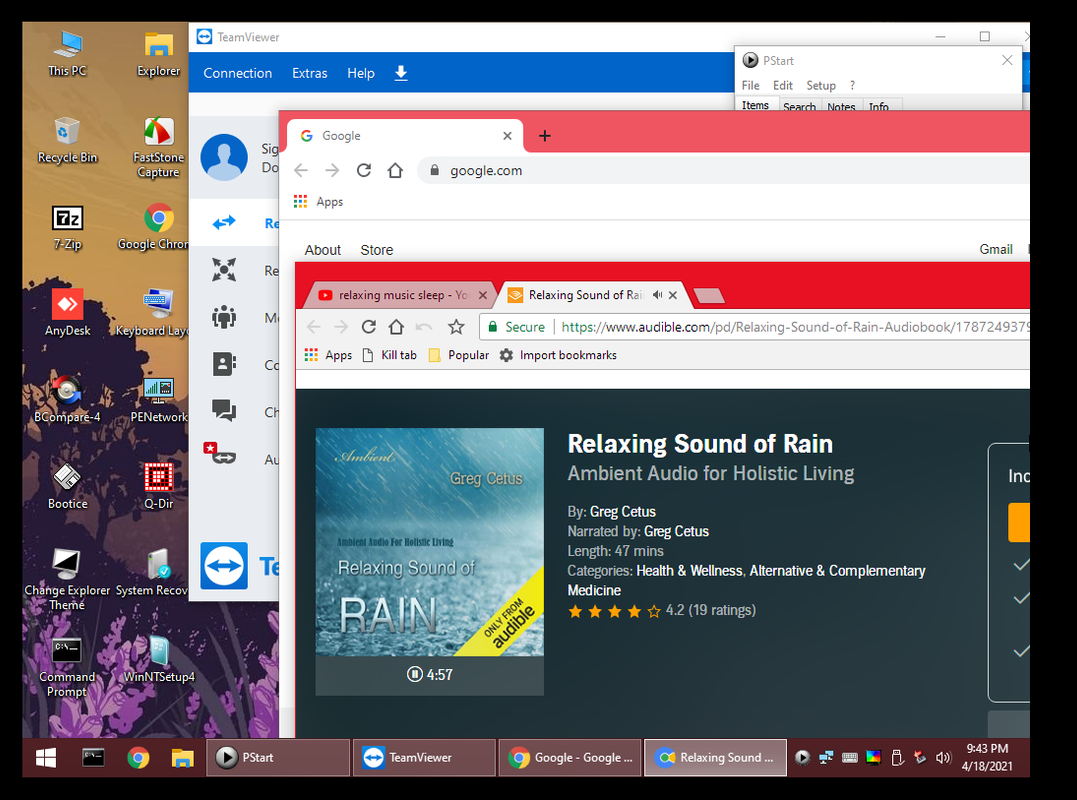Open the Store link on Google page

[x=377, y=250]
